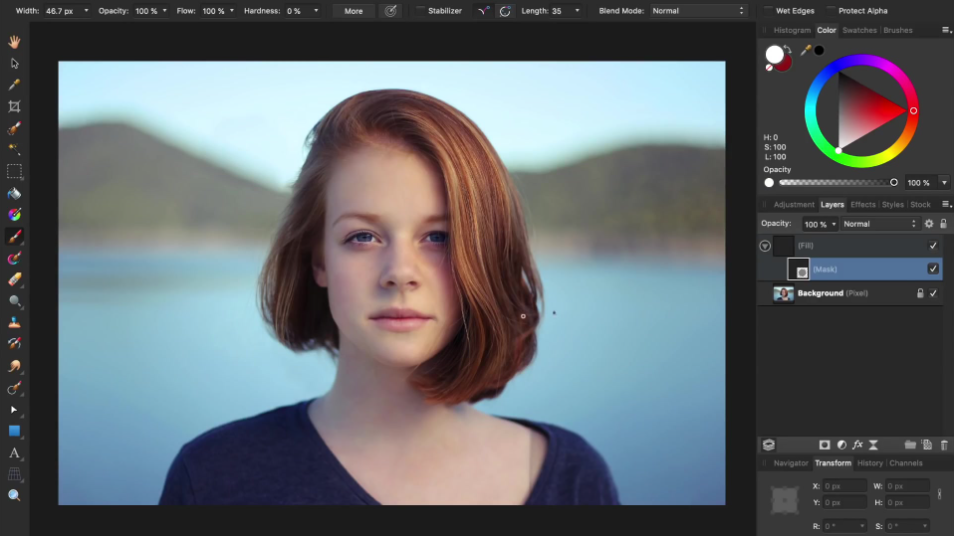Toggle visibility of the (Fill) layer
Image resolution: width=954 pixels, height=536 pixels.
933,246
